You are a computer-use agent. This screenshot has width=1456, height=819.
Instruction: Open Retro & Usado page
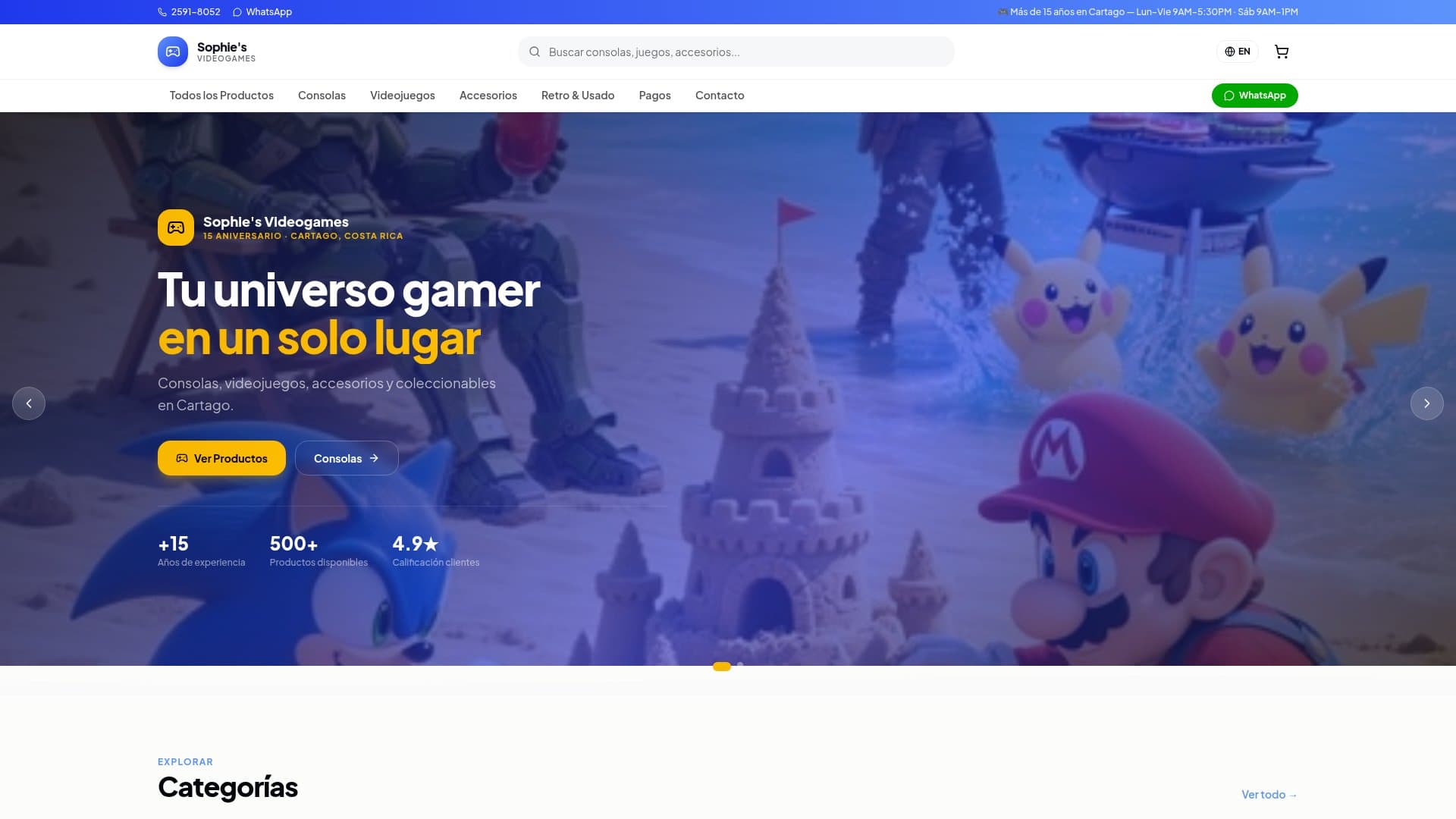(578, 96)
